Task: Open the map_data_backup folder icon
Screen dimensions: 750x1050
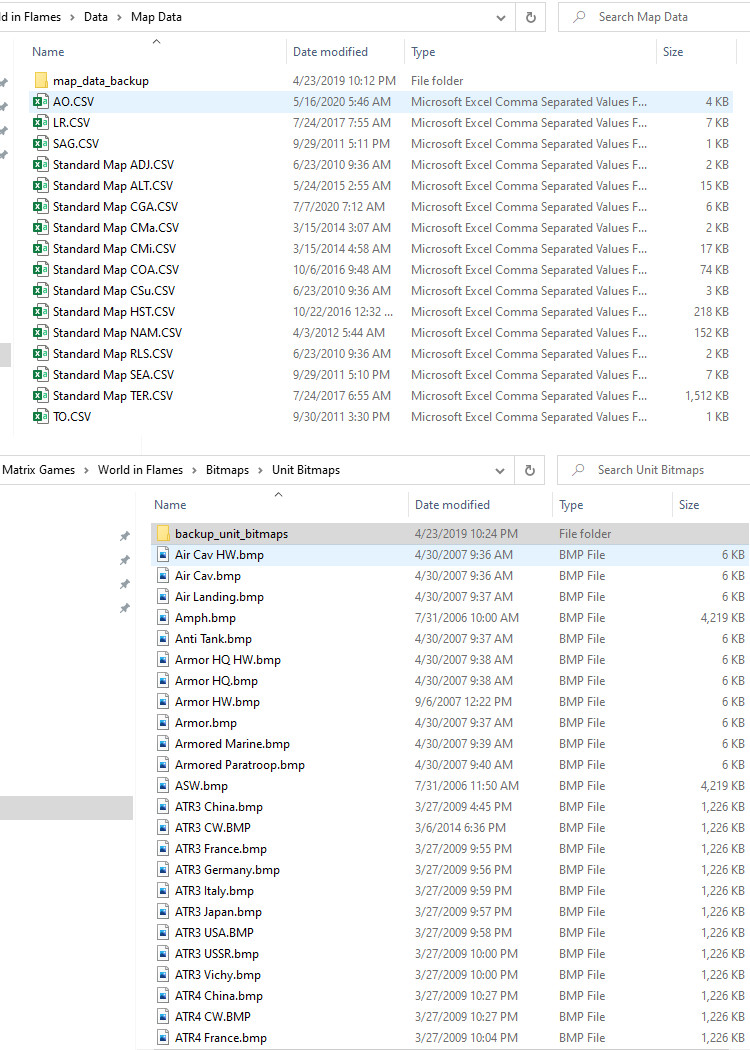Action: tap(41, 81)
